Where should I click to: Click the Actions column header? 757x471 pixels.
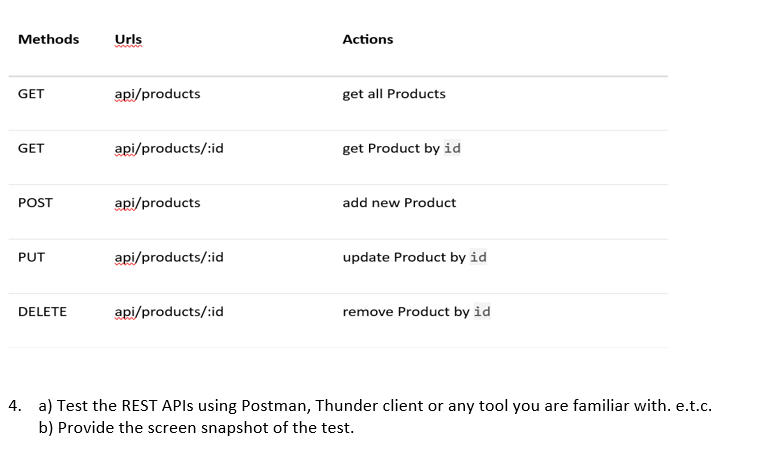pyautogui.click(x=368, y=39)
